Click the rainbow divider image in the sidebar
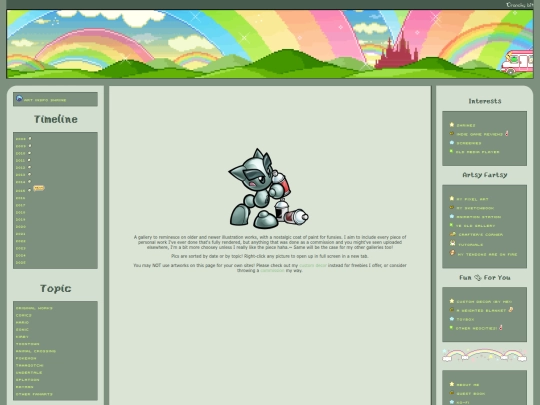 point(485,355)
